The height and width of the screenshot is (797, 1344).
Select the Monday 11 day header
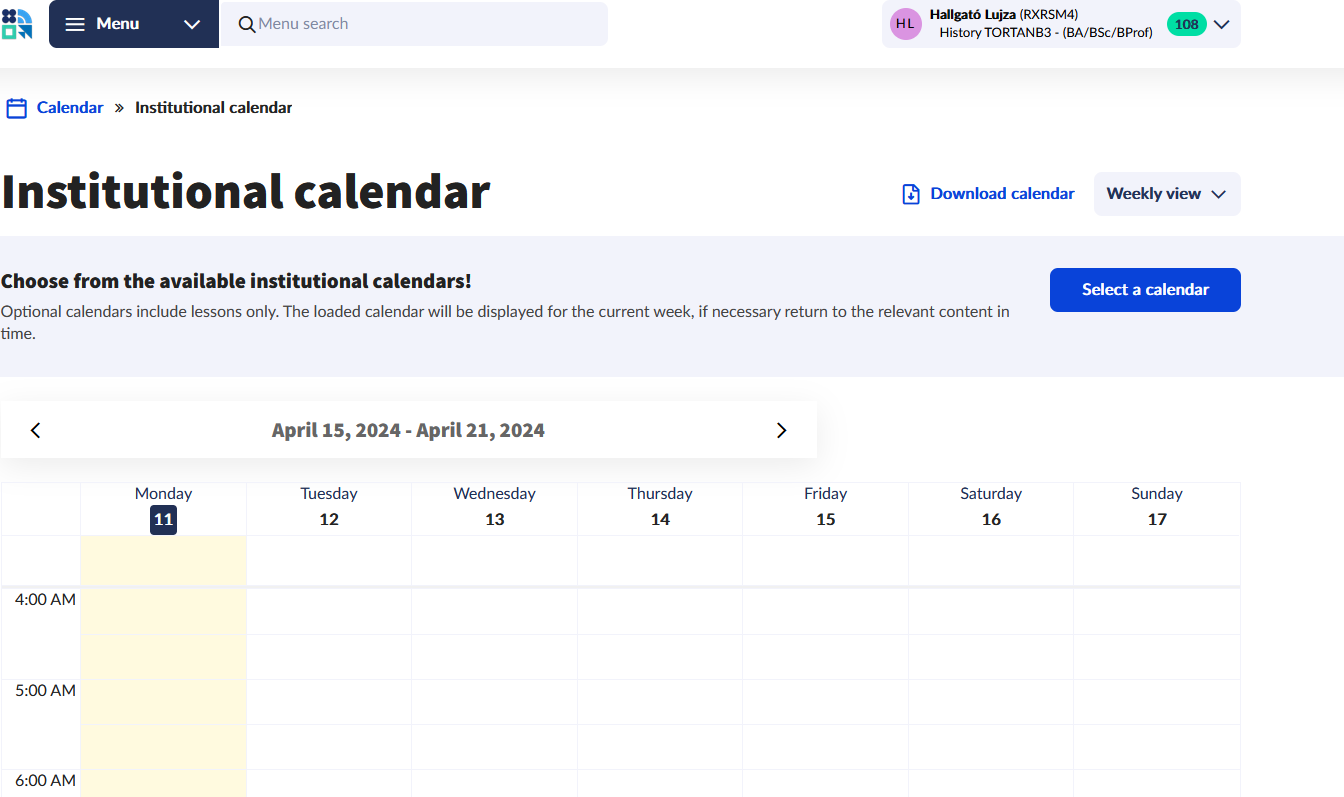[x=163, y=508]
